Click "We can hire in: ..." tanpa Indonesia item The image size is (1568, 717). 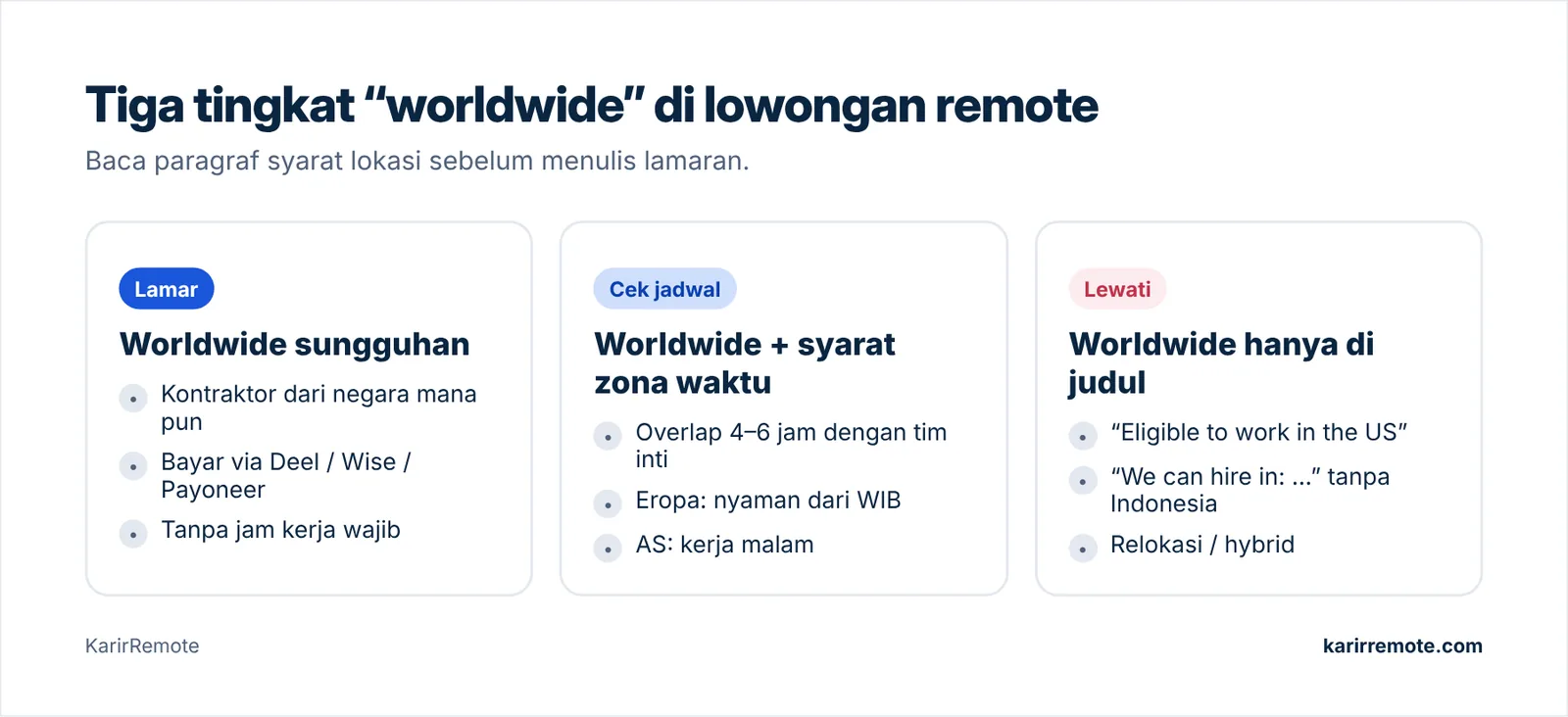[x=1249, y=490]
